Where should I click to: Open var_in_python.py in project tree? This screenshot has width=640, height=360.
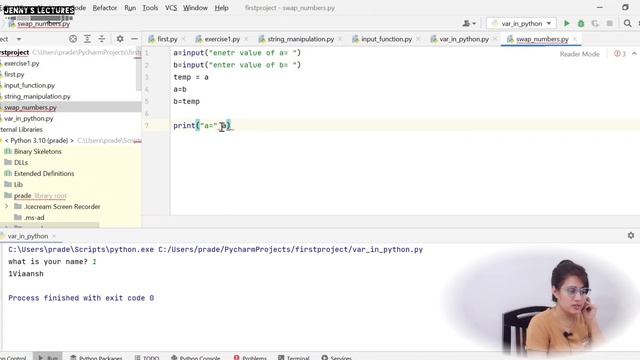[x=29, y=118]
